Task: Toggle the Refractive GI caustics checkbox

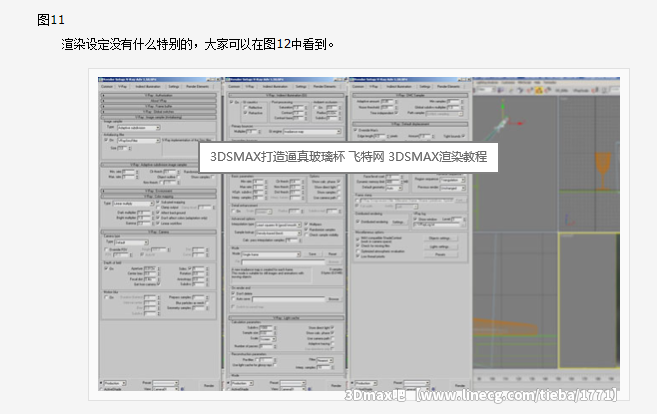Action: (246, 113)
